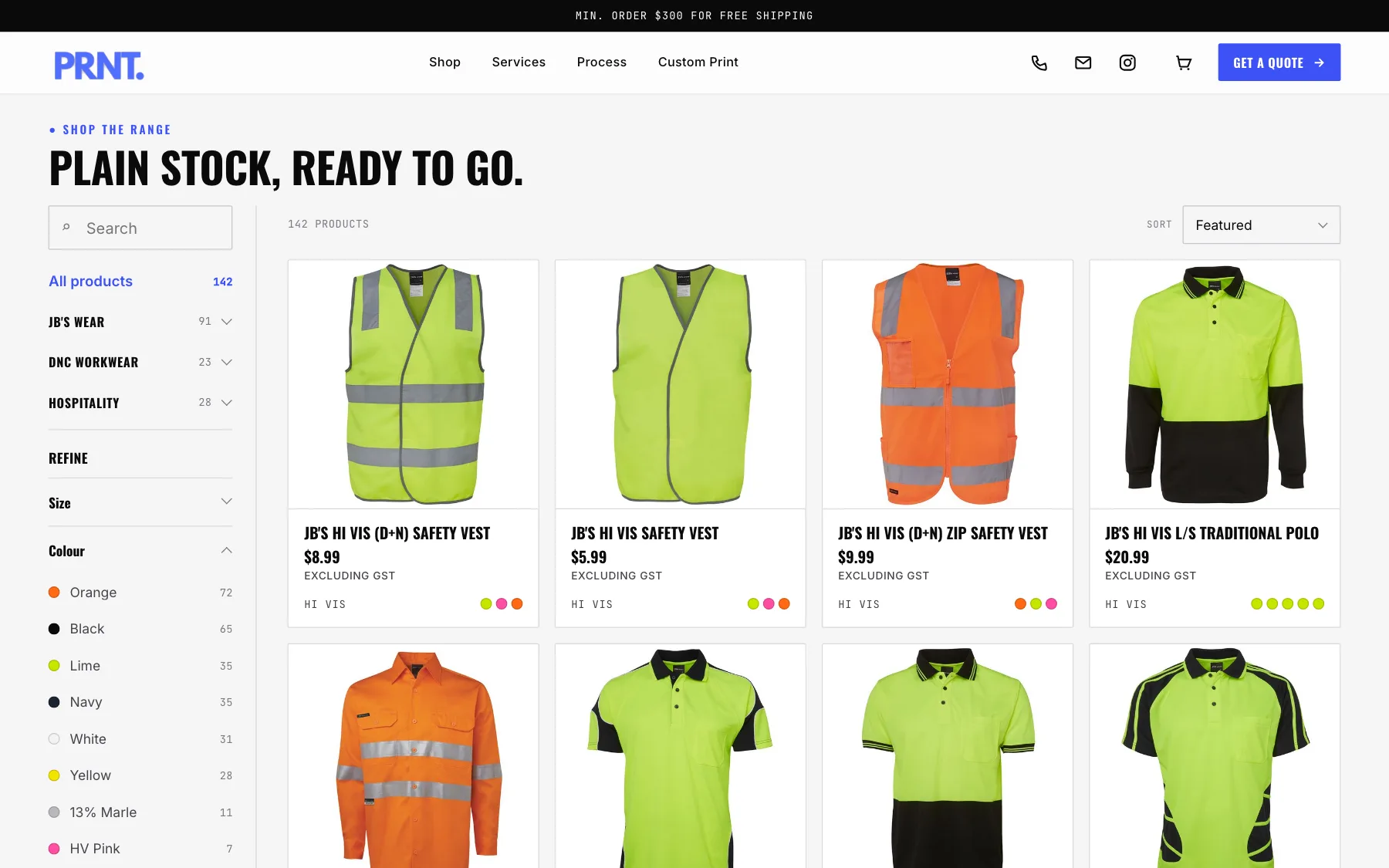
Task: Select pink swatch on HI VIS SAFETY VEST card
Action: tap(769, 604)
